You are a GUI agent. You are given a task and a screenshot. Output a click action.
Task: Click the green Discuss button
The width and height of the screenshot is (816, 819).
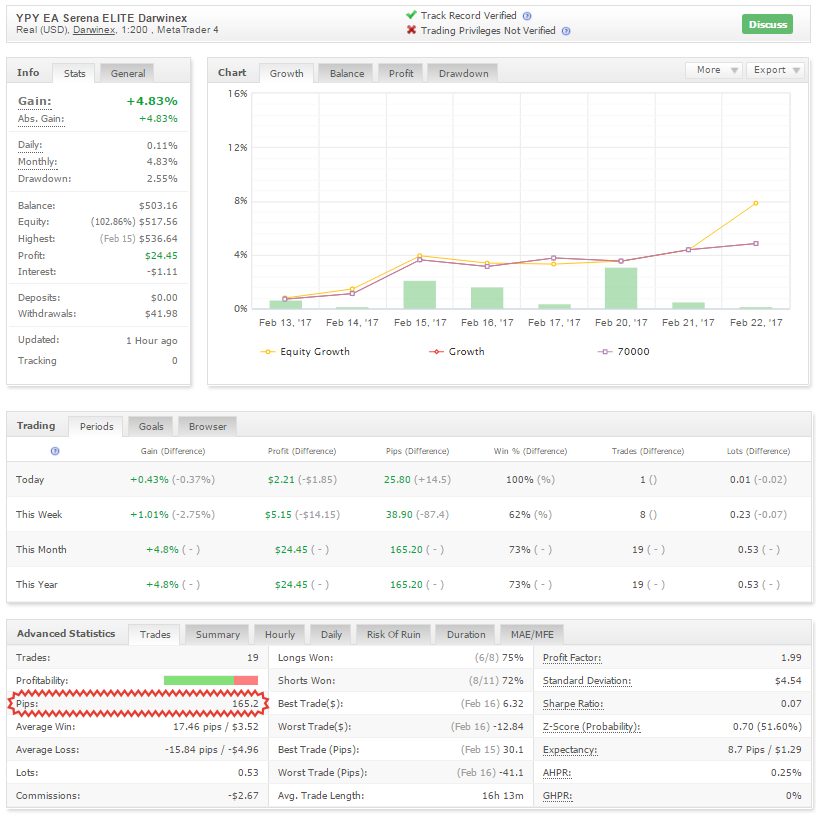[767, 24]
